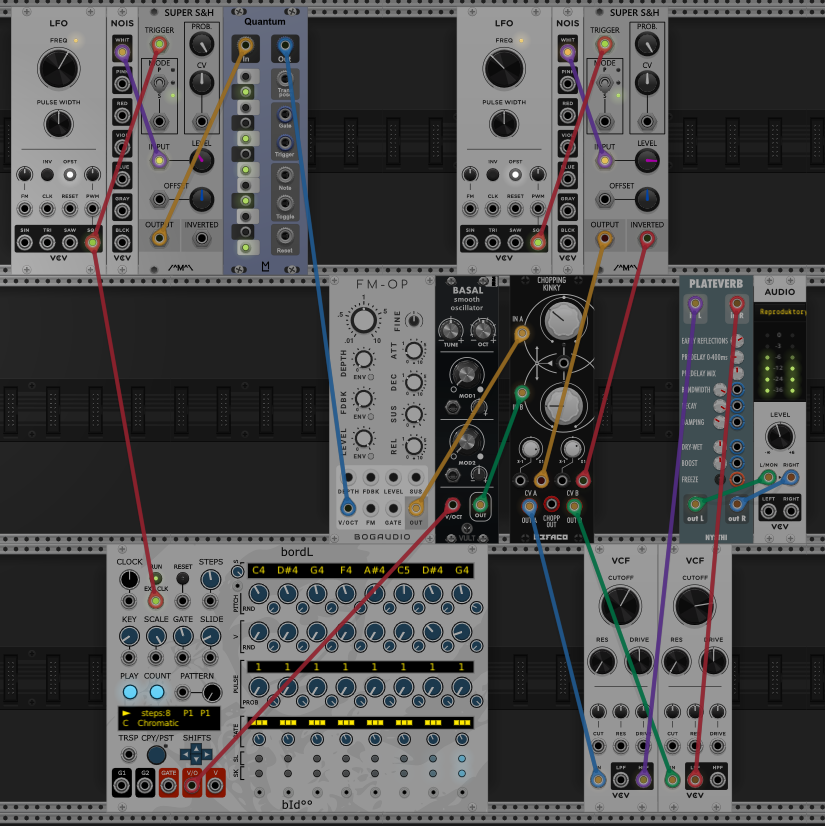Toggle the FM-OP LEVEL ENV switch
Screen dimensions: 825x826
point(371,456)
